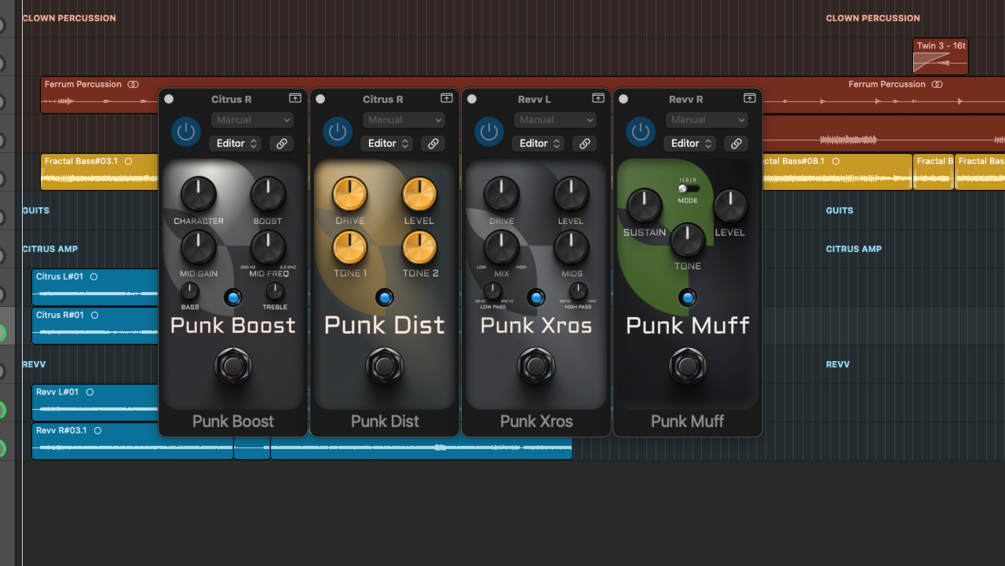Open Manual preset dropdown in Punk Dist window

404,120
